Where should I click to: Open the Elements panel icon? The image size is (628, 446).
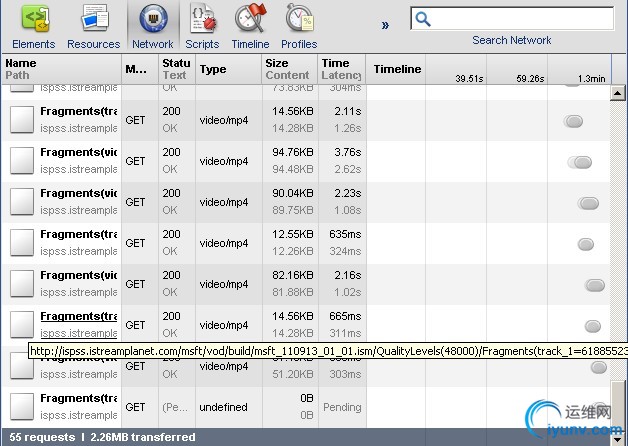(x=34, y=27)
